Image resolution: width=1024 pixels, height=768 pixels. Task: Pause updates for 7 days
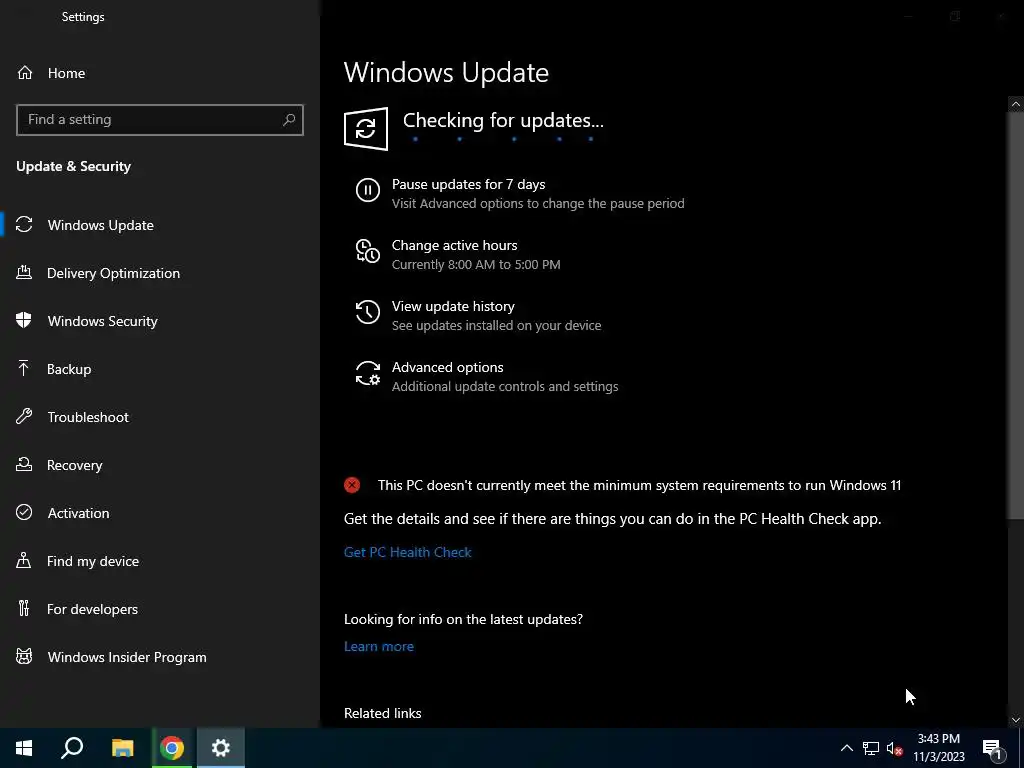(520, 193)
